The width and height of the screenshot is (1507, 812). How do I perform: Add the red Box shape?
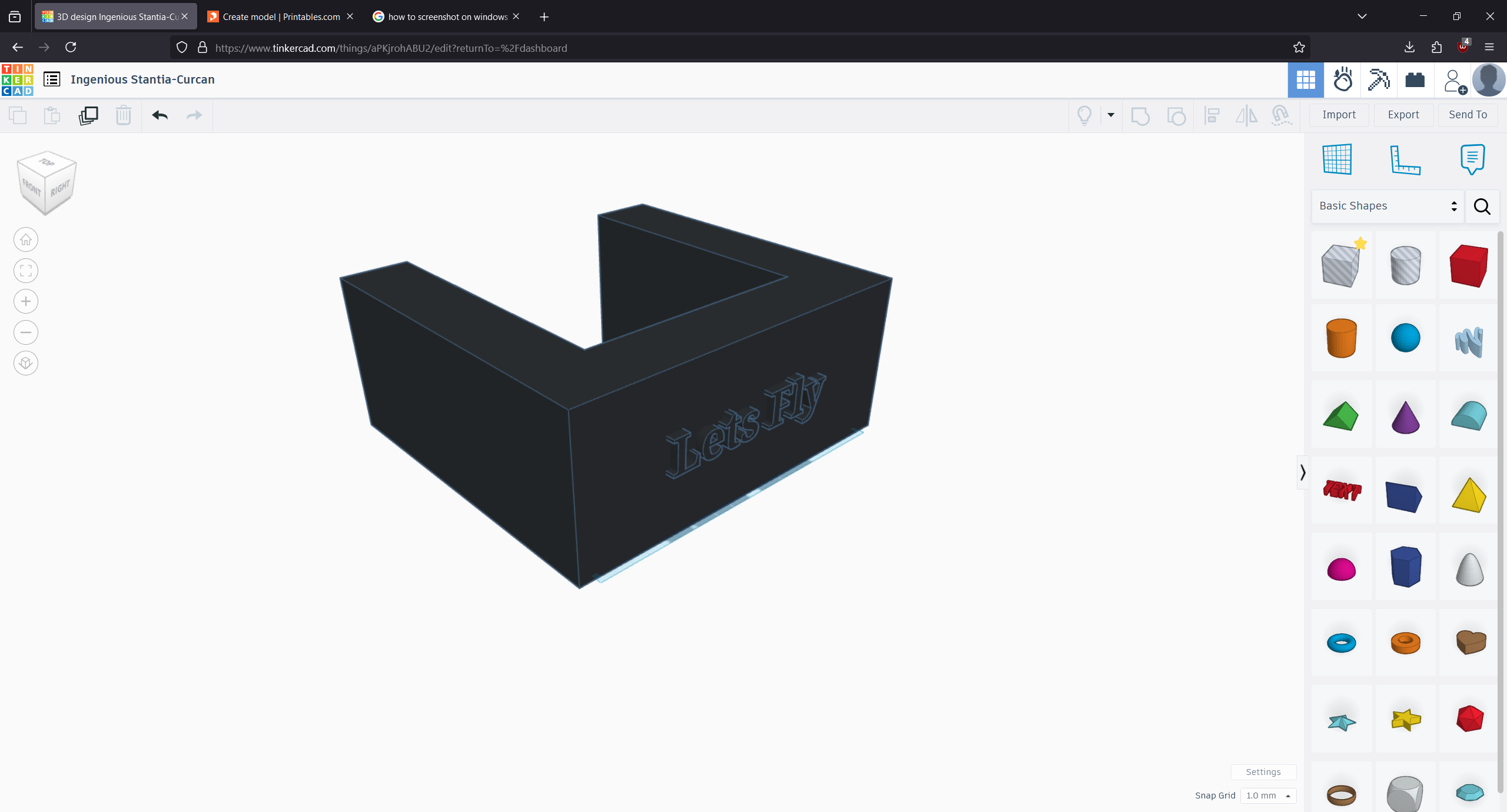1469,266
